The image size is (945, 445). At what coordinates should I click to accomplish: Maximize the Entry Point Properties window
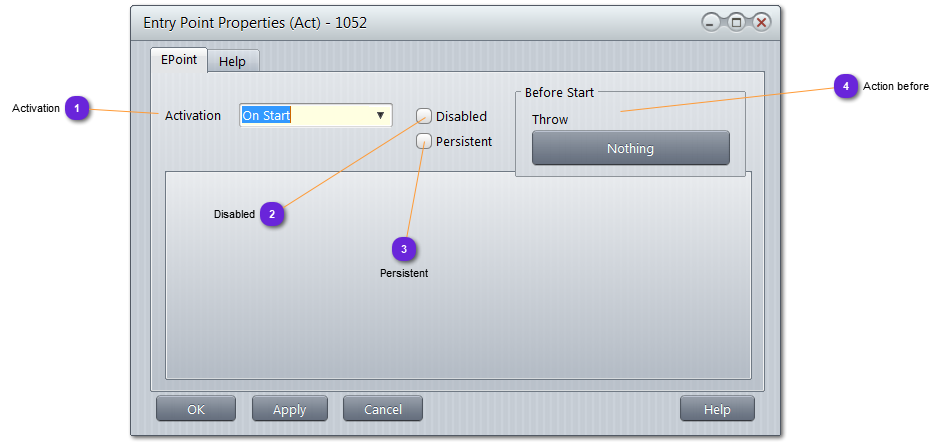736,22
